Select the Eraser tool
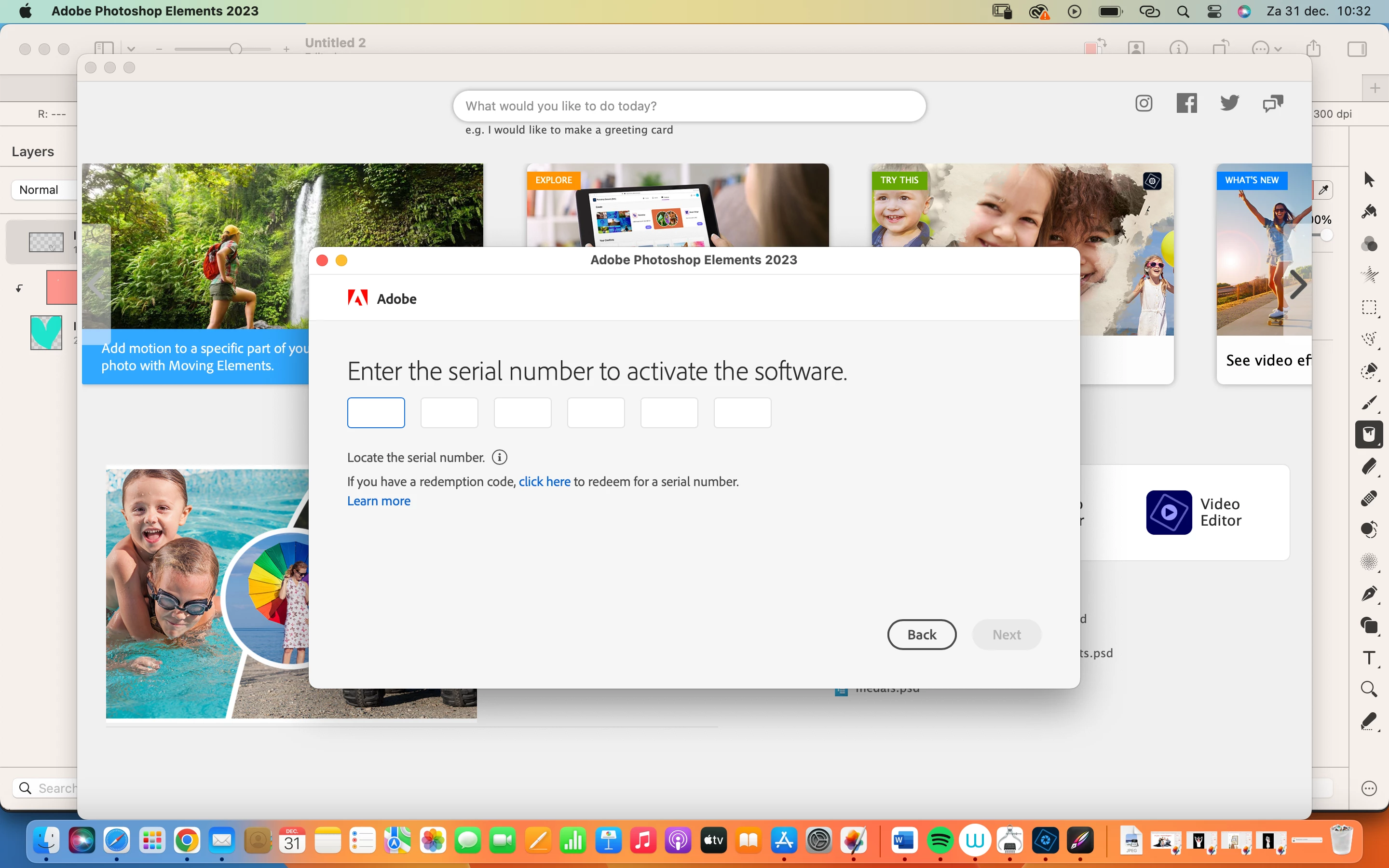 pyautogui.click(x=1369, y=466)
